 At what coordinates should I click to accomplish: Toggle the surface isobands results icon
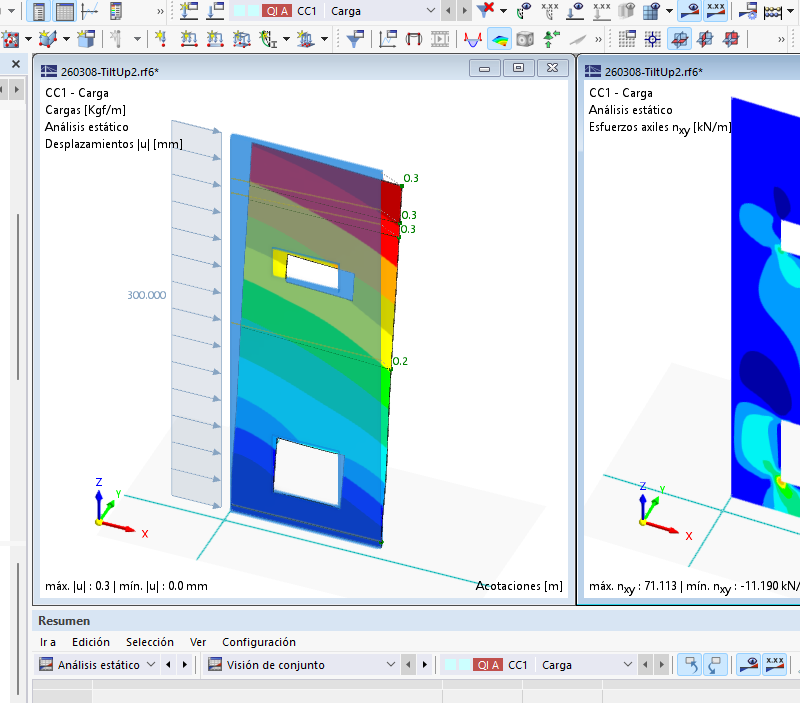(x=499, y=39)
